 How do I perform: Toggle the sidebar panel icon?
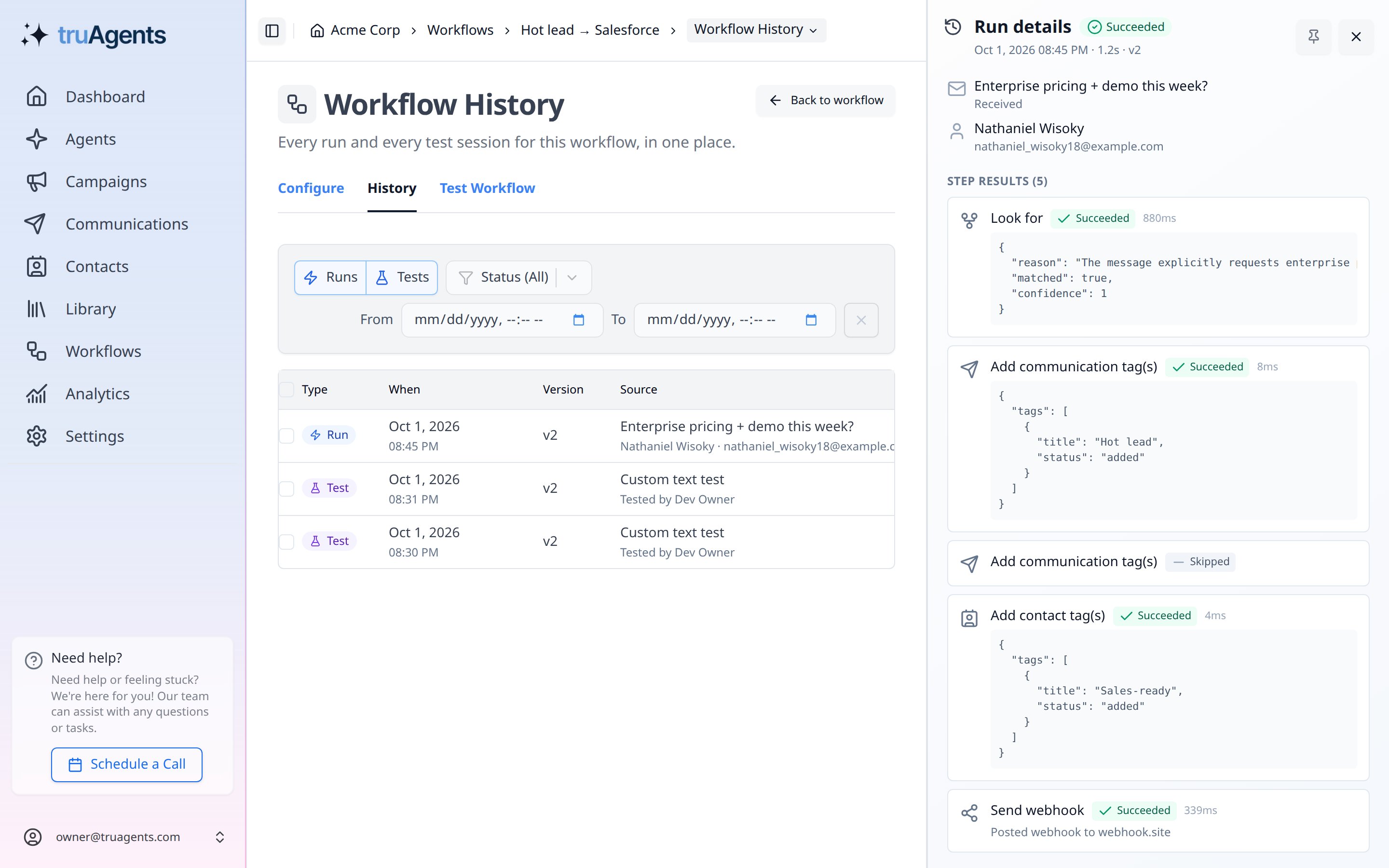click(272, 30)
